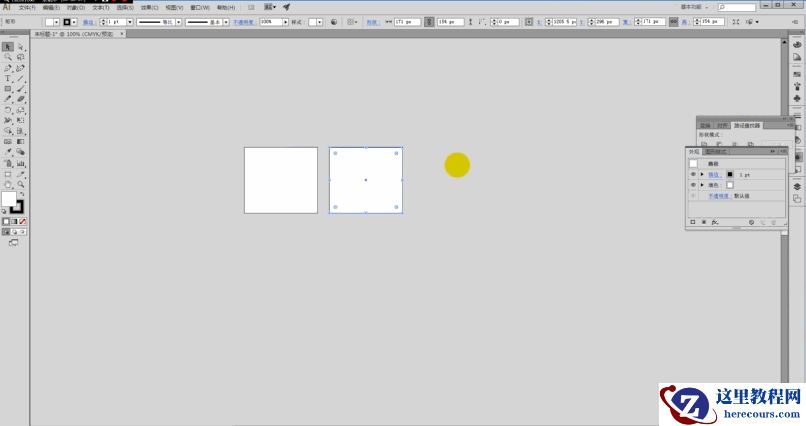Select the Blend tool
The height and width of the screenshot is (426, 806).
coord(21,152)
